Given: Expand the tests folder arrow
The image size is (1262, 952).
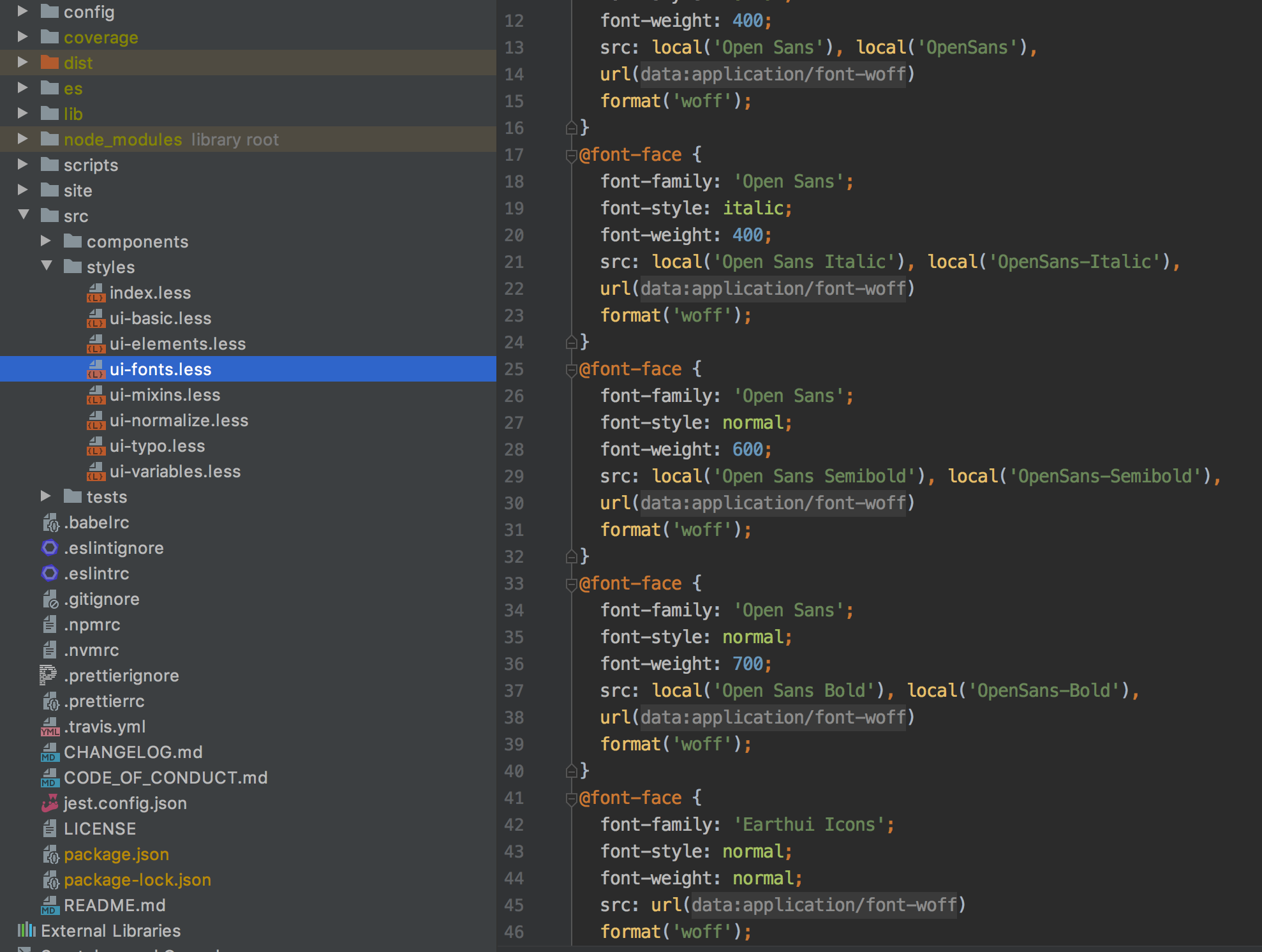Looking at the screenshot, I should [x=45, y=496].
